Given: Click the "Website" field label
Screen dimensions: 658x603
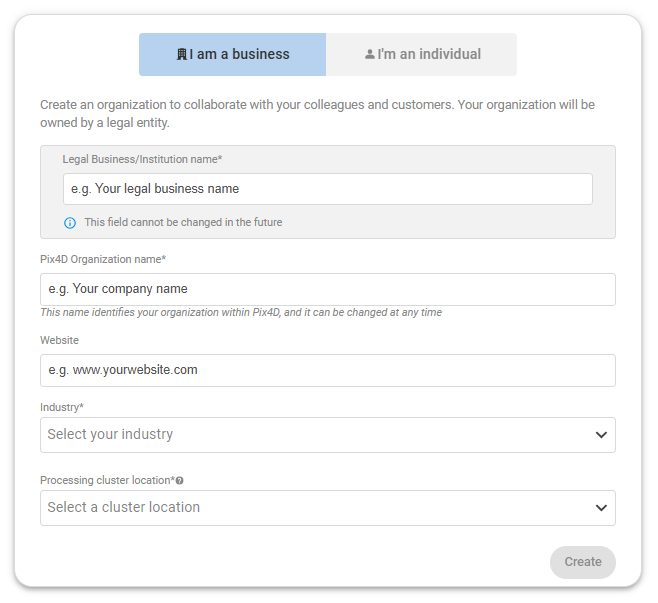Looking at the screenshot, I should (x=59, y=340).
